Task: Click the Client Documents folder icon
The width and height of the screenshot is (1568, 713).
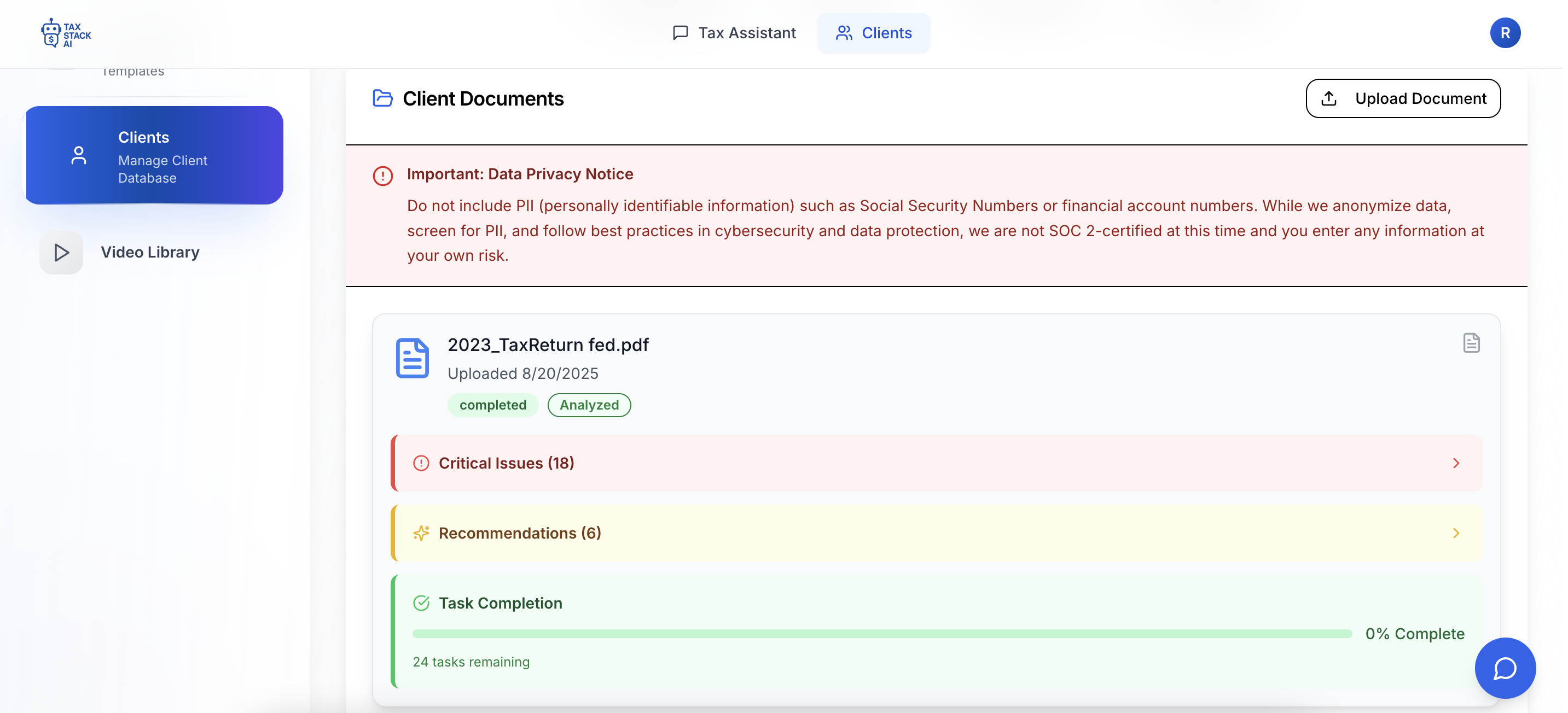Action: [382, 98]
